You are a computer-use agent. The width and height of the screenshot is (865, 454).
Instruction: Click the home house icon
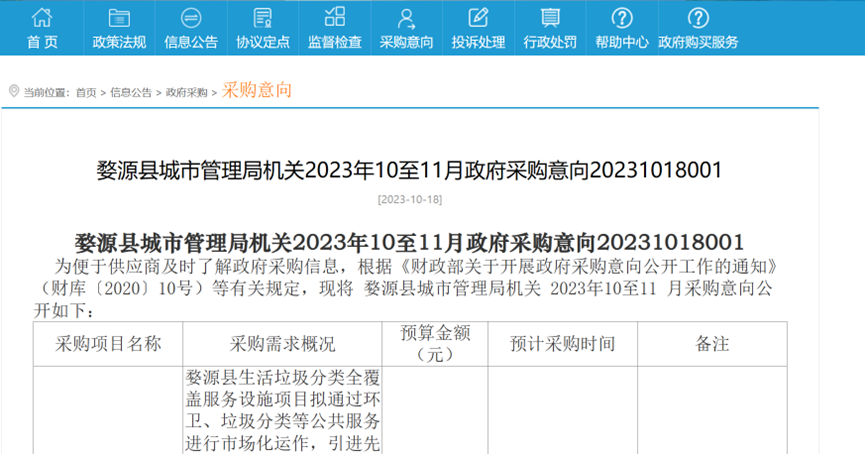(42, 18)
